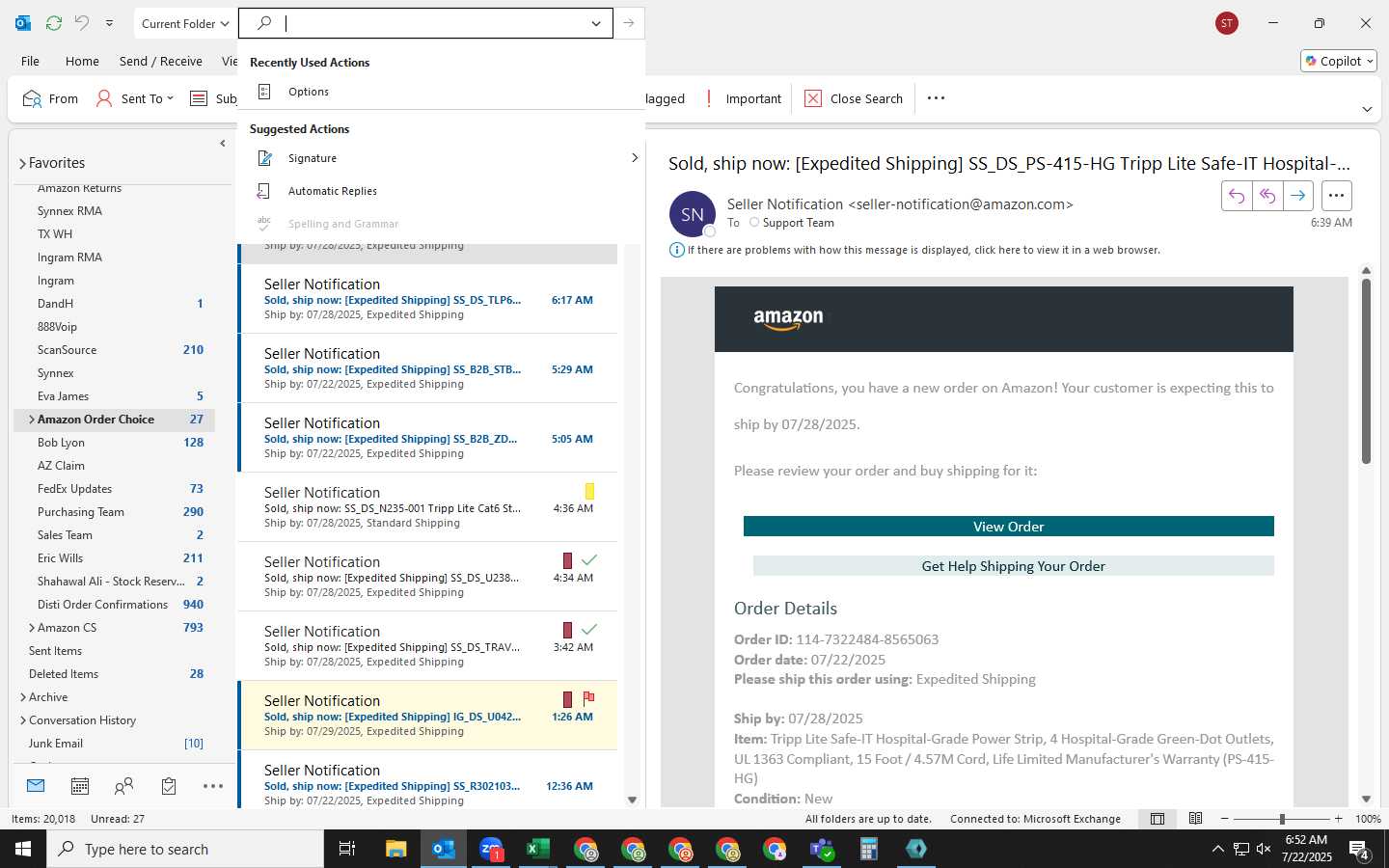Open more message actions ellipsis

tap(1336, 196)
